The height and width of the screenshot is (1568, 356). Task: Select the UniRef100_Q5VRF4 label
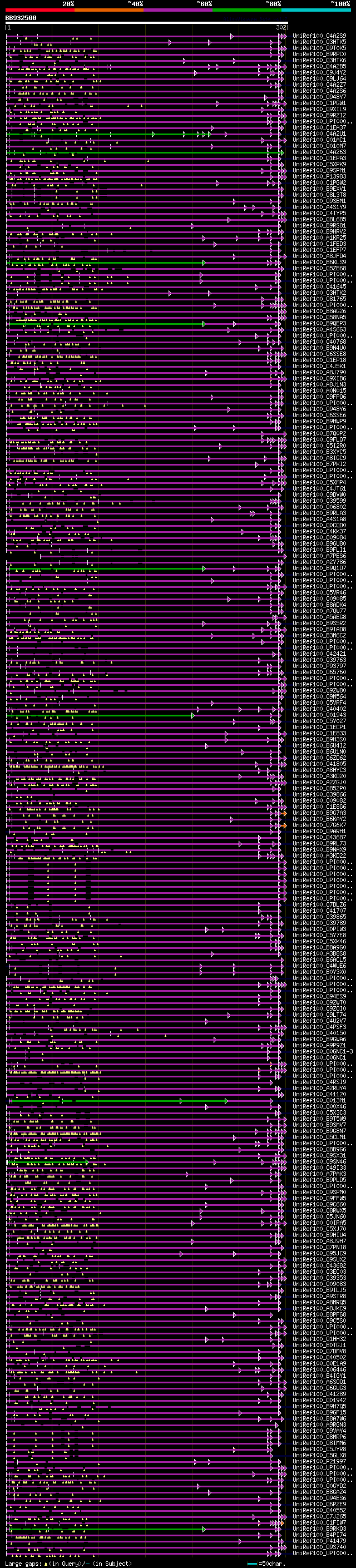[319, 703]
